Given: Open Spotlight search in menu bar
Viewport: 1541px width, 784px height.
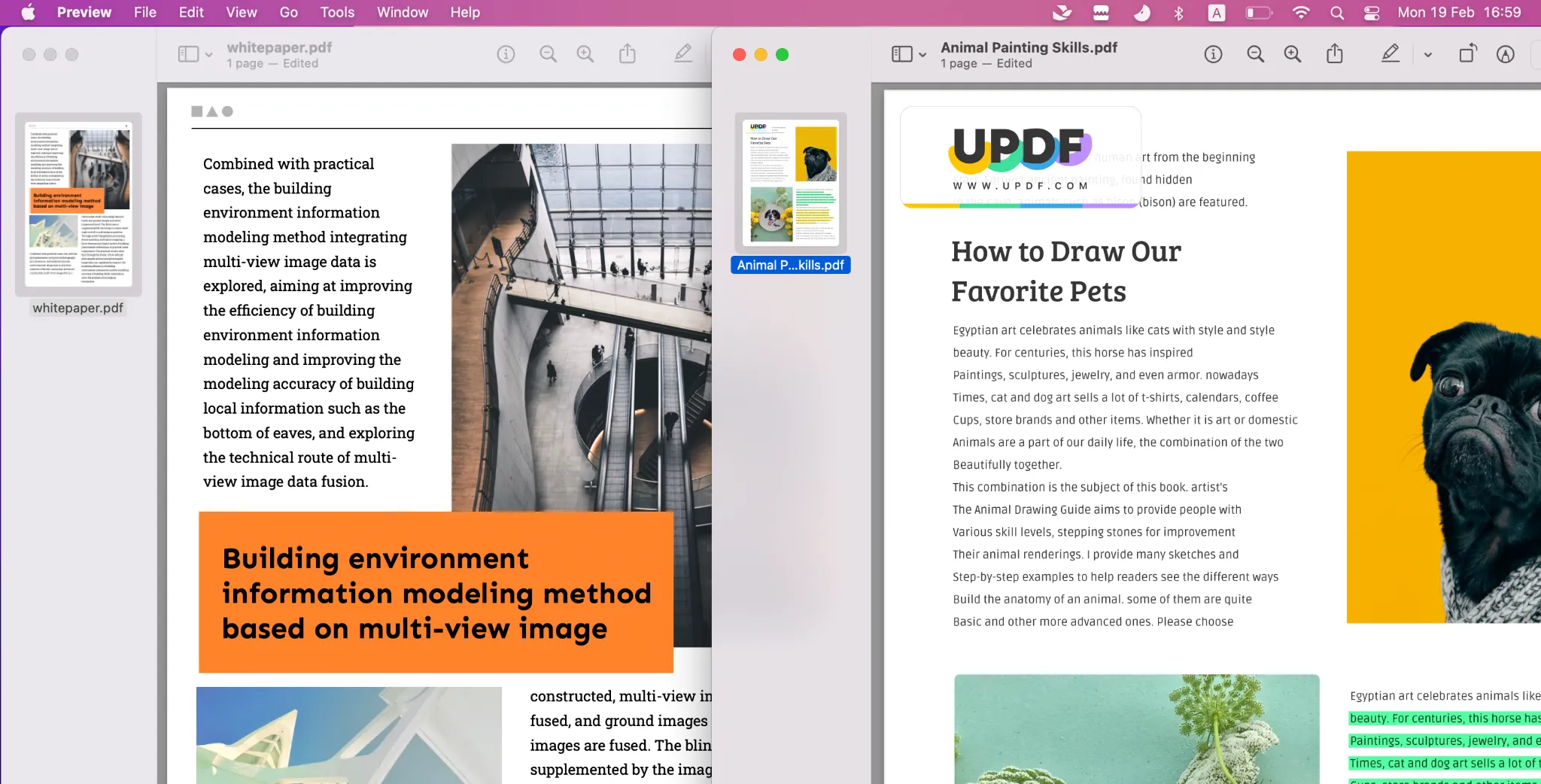Looking at the screenshot, I should [1336, 12].
